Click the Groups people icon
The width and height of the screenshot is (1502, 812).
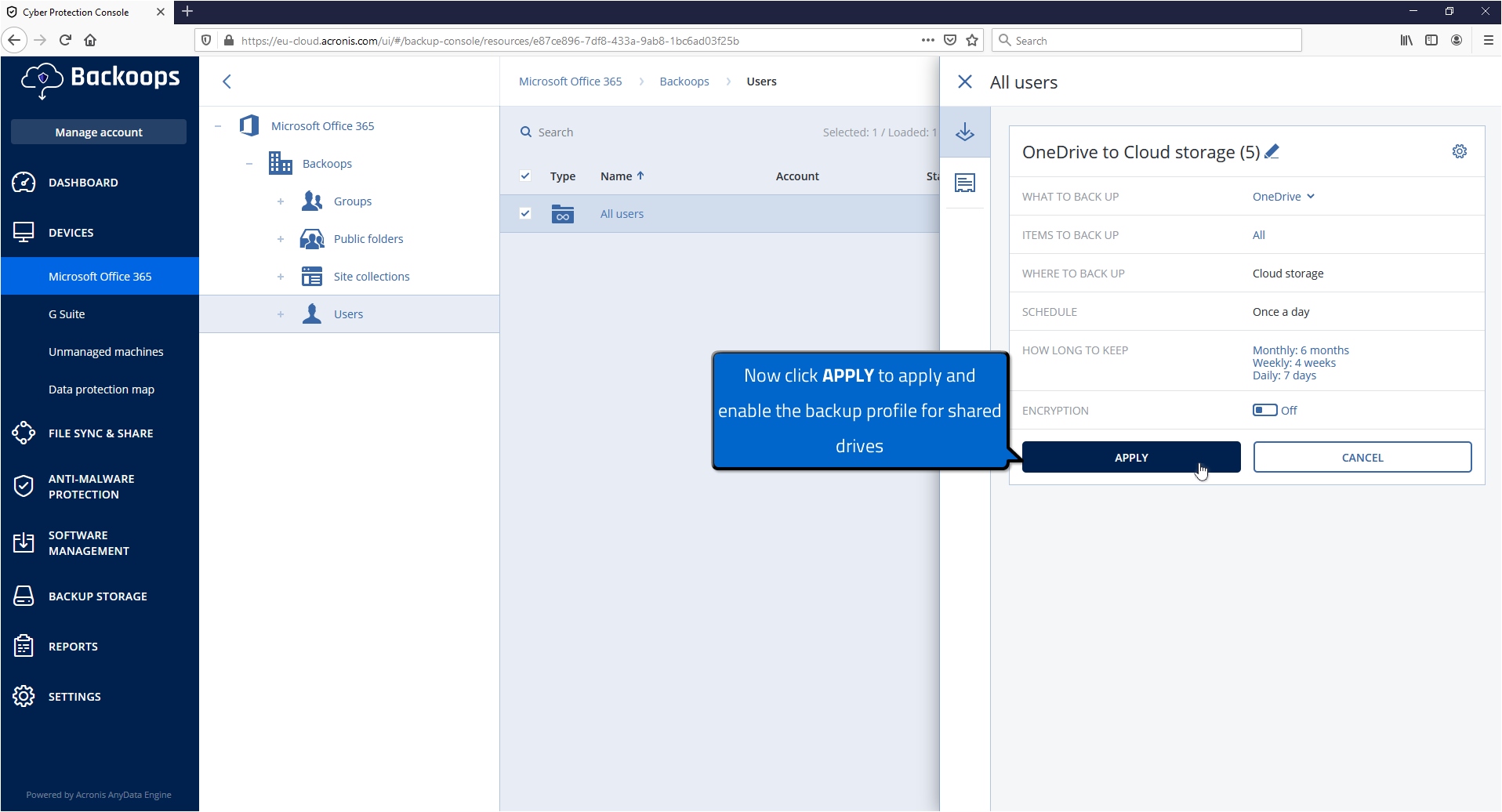click(x=312, y=201)
